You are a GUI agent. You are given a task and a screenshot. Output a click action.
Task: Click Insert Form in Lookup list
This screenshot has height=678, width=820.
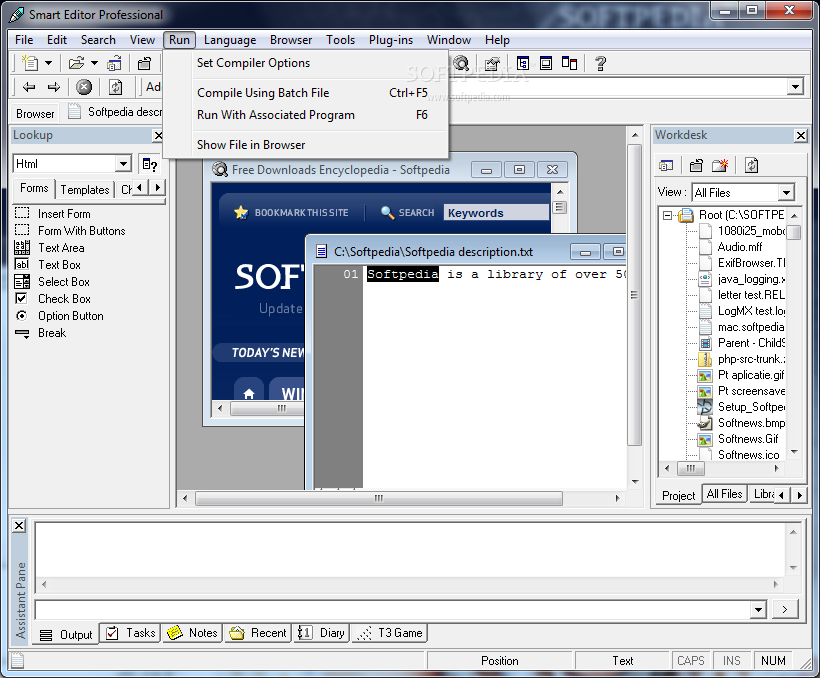(x=52, y=214)
